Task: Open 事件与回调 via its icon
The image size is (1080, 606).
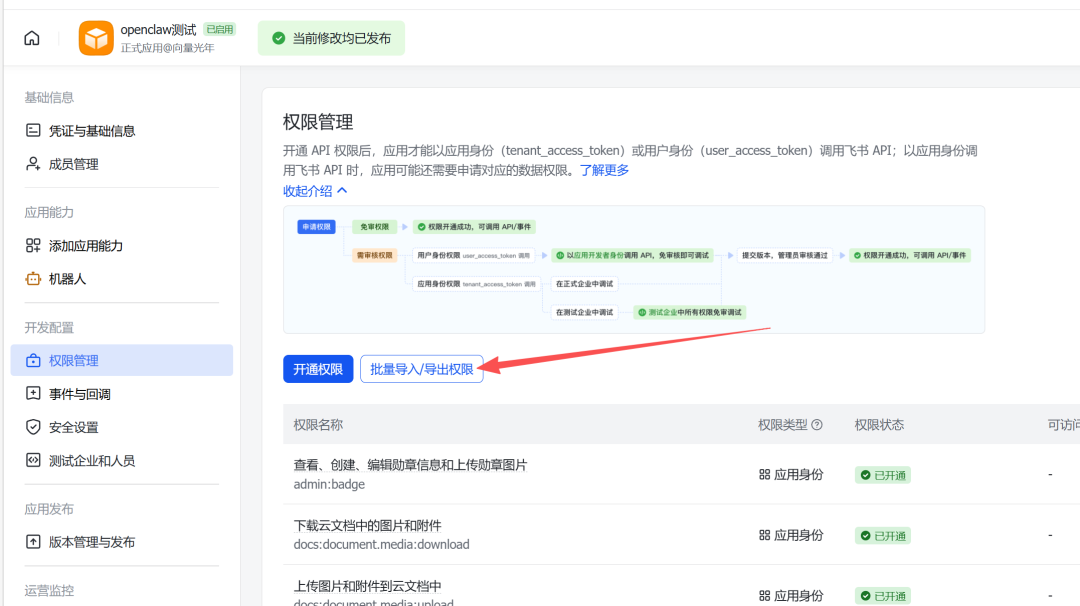Action: pos(33,393)
